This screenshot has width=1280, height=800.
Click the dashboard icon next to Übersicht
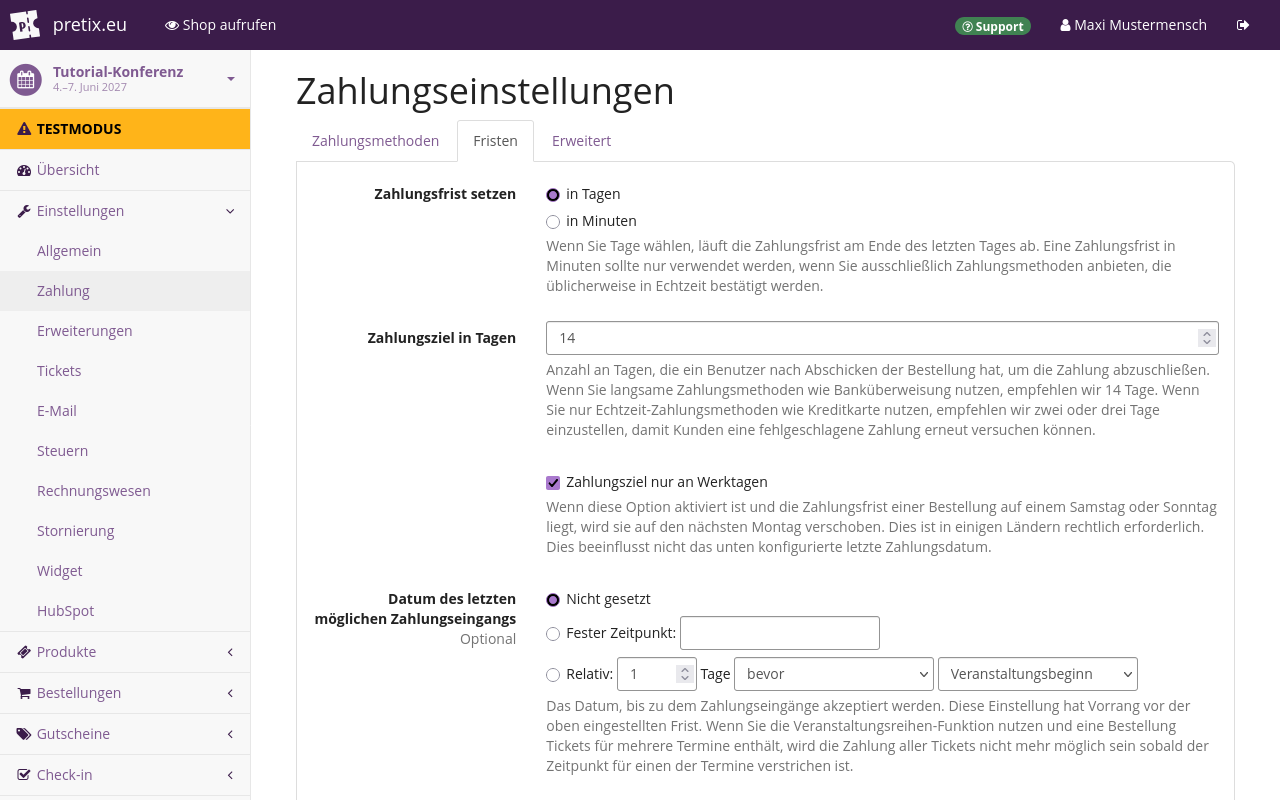[x=24, y=170]
